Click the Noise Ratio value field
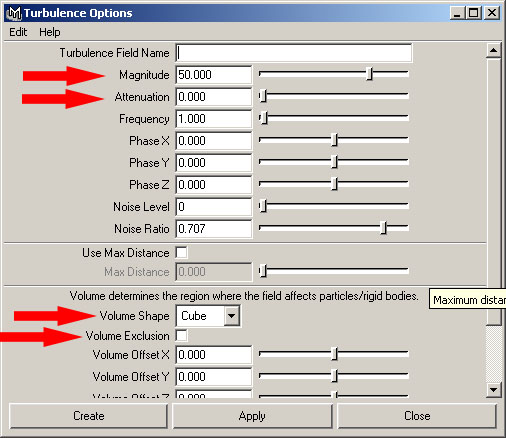506x438 pixels. 214,229
